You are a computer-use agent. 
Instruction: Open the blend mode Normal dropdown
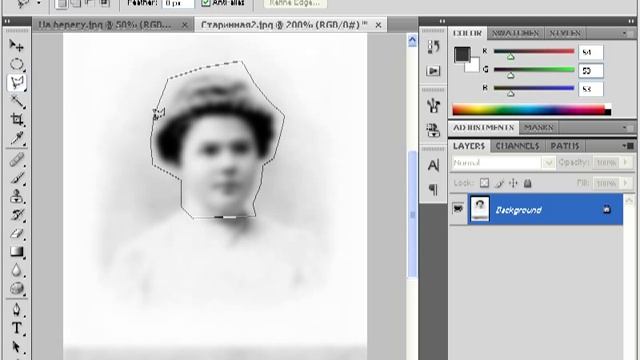[548, 163]
